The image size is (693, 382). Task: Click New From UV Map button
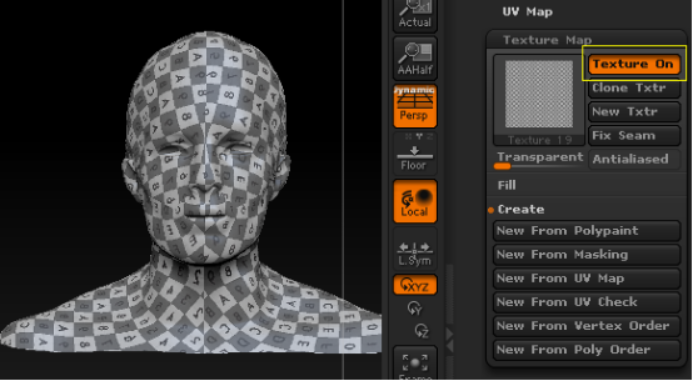(586, 279)
